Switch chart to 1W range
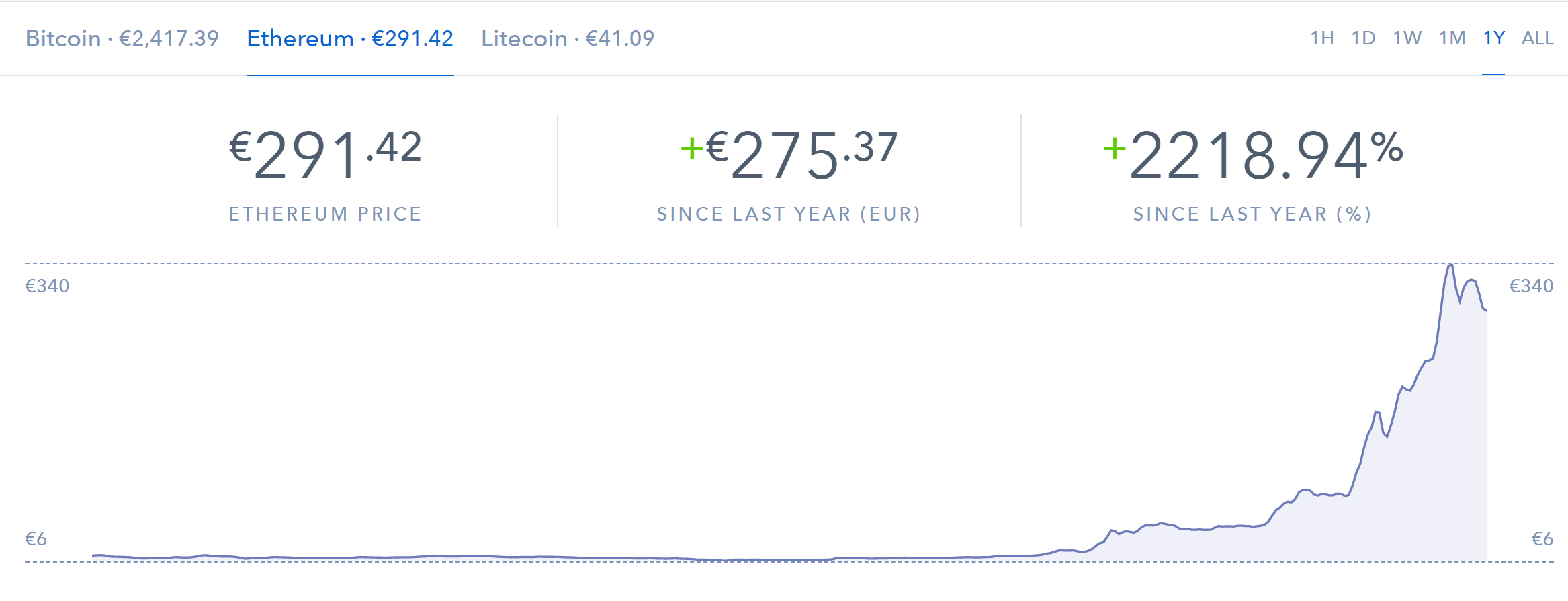 (1407, 38)
